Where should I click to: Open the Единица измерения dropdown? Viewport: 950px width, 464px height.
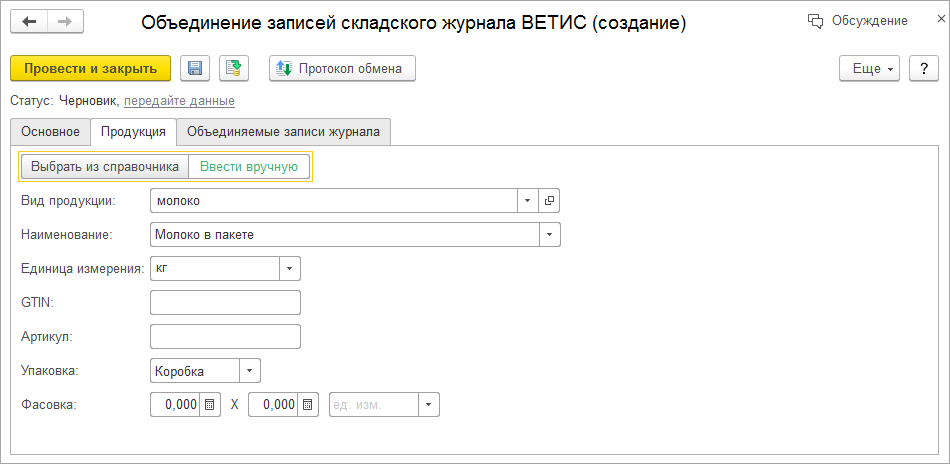pyautogui.click(x=289, y=269)
